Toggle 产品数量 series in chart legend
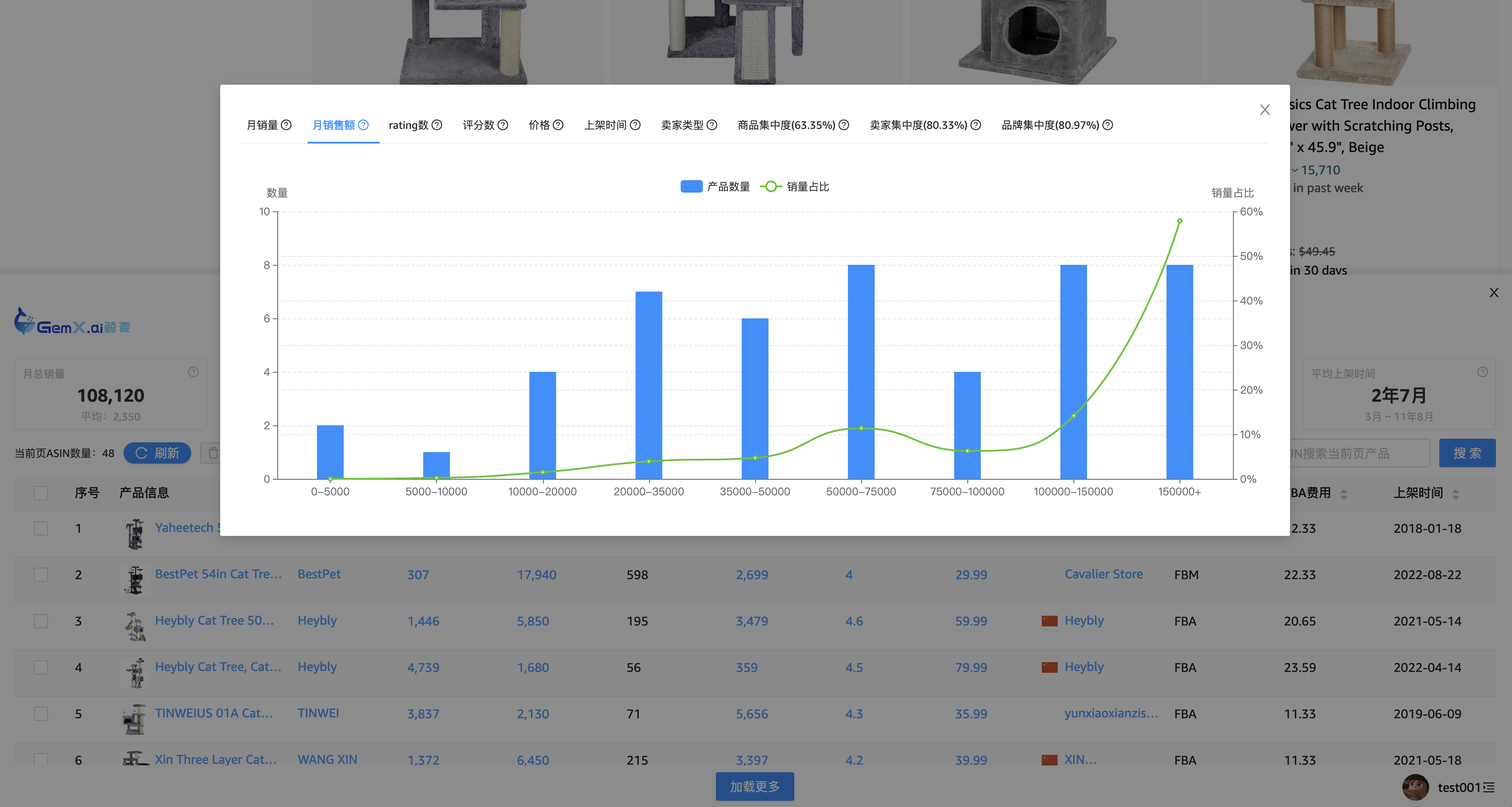 pos(715,187)
